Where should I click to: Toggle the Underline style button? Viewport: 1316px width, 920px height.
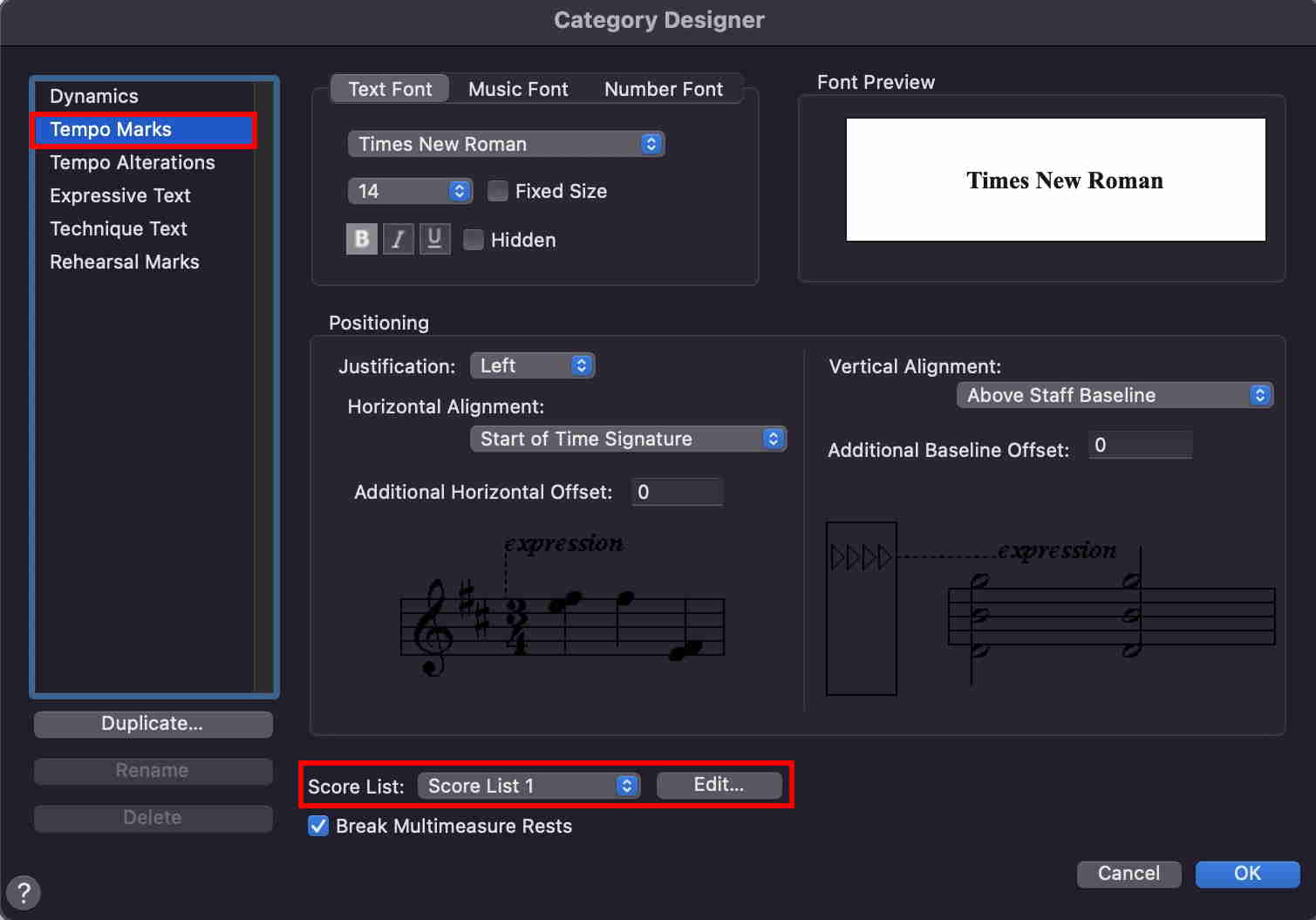(x=434, y=239)
